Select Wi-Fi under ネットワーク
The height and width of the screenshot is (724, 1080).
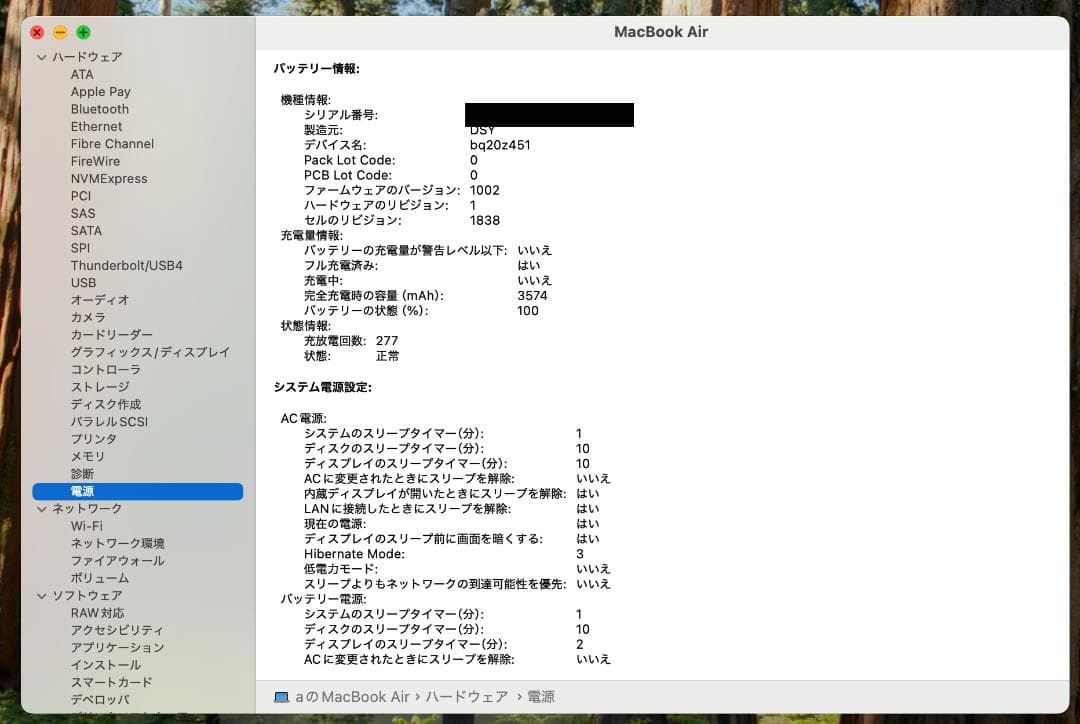(x=86, y=526)
